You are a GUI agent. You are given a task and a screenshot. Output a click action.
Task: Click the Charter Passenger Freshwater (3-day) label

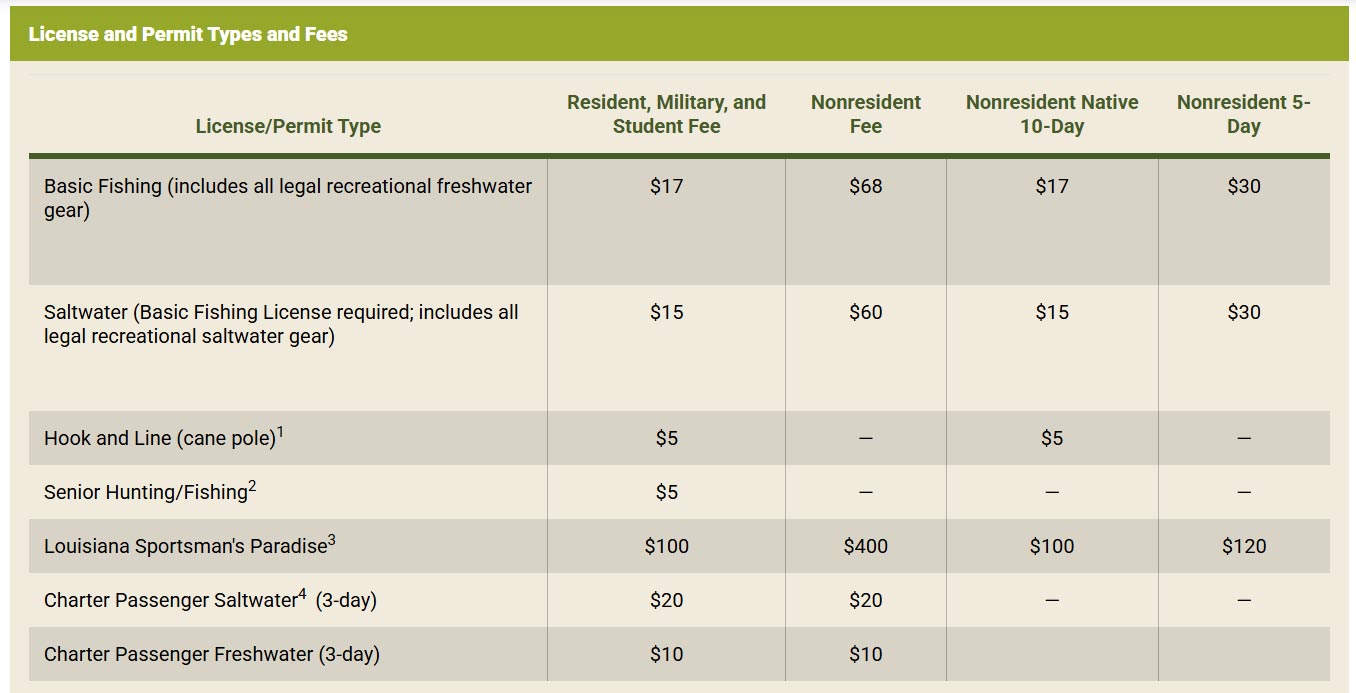coord(212,655)
